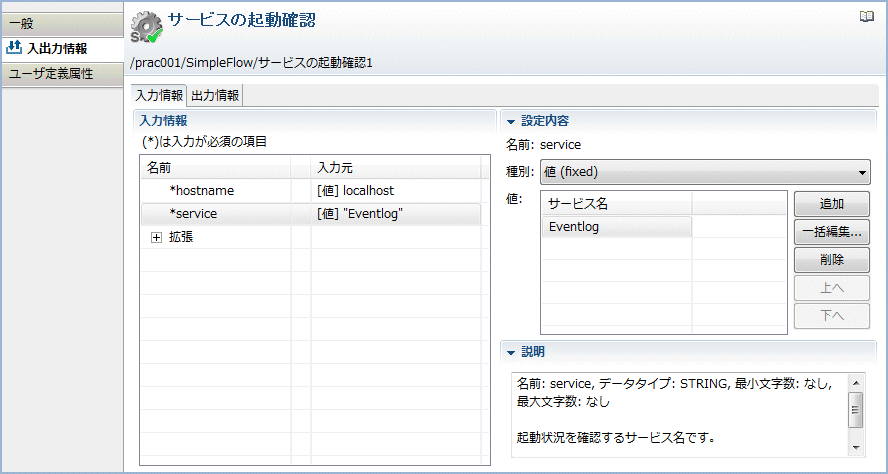Click the description scrollbar up arrow
The height and width of the screenshot is (474, 888).
click(x=855, y=381)
